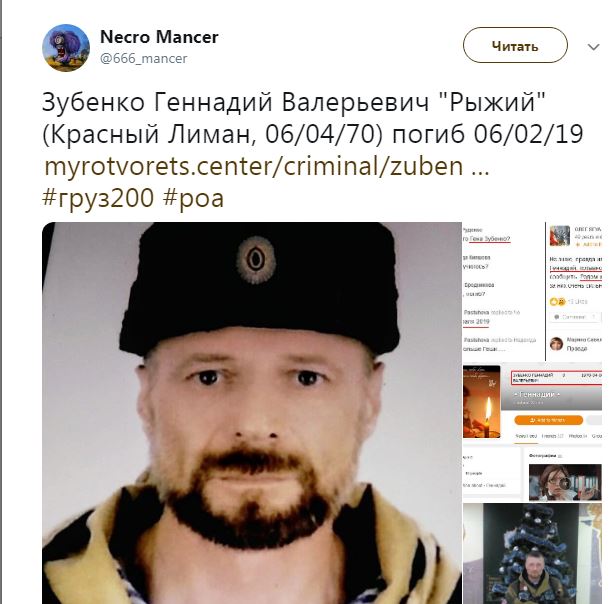Click the candle picture in the screenshot

coord(482,402)
